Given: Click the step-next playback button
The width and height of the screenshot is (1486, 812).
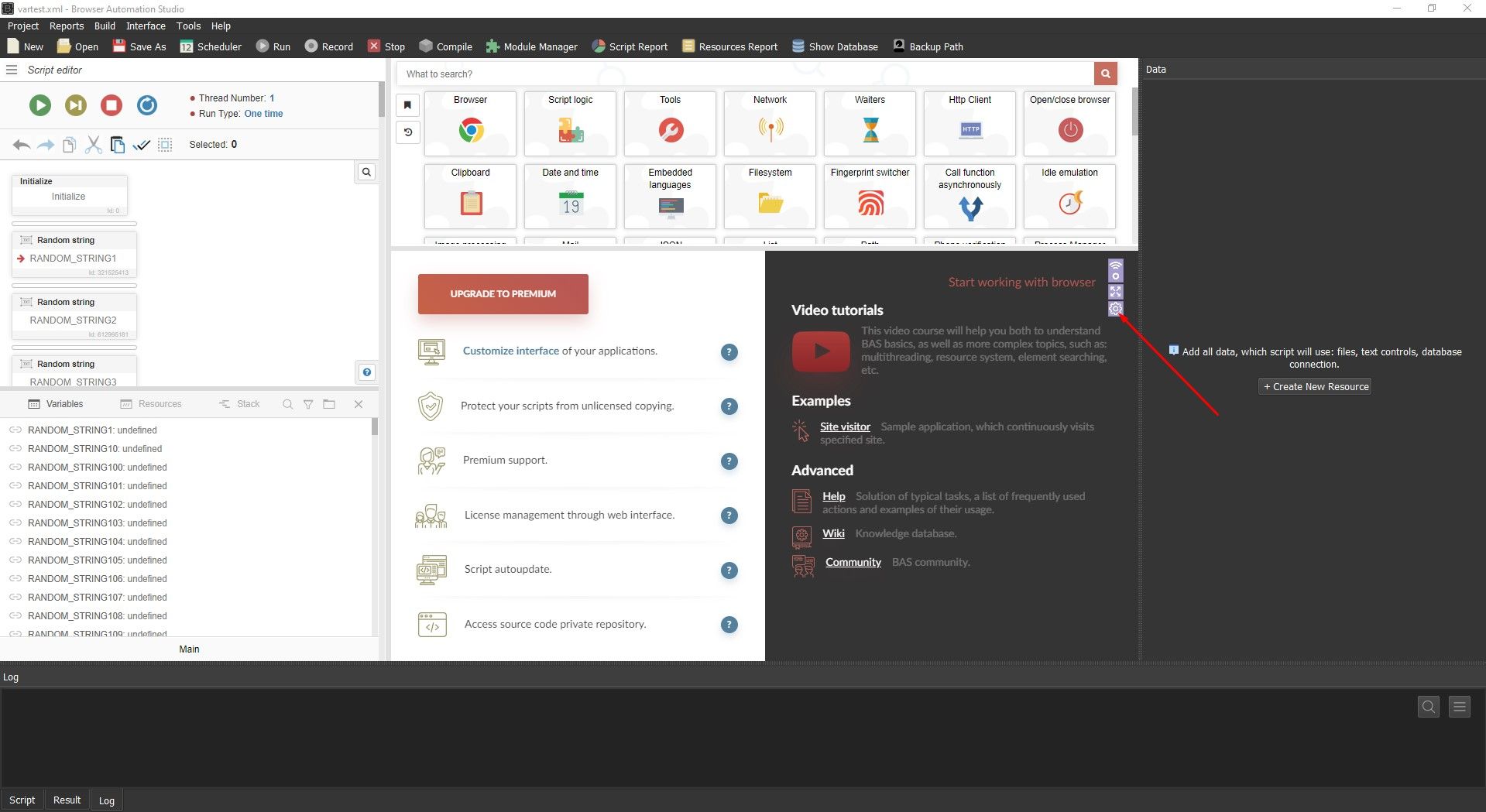Looking at the screenshot, I should 76,105.
